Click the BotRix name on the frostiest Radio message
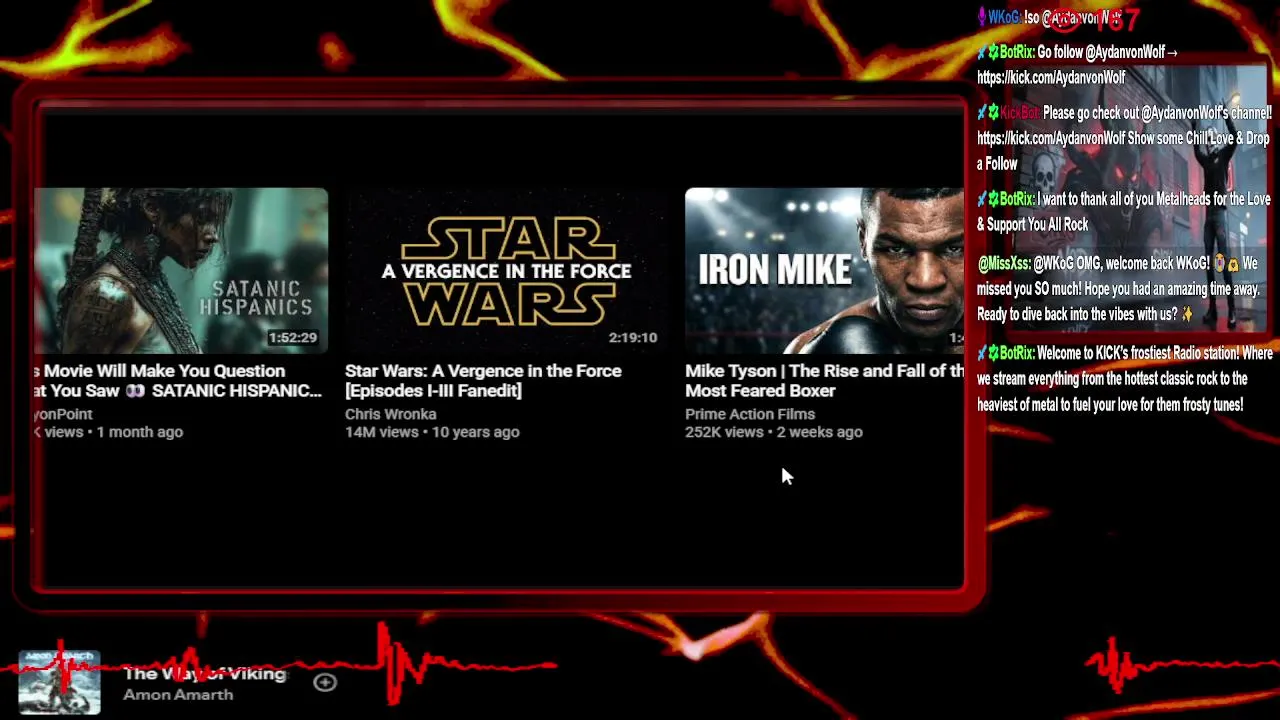1280x720 pixels. (x=1016, y=354)
